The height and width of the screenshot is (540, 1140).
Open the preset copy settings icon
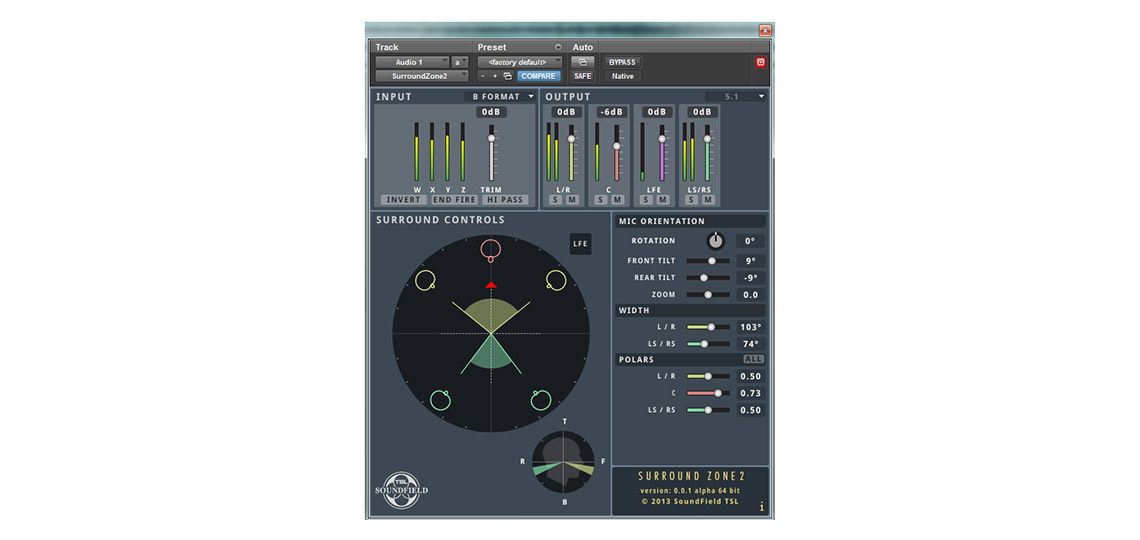click(507, 76)
